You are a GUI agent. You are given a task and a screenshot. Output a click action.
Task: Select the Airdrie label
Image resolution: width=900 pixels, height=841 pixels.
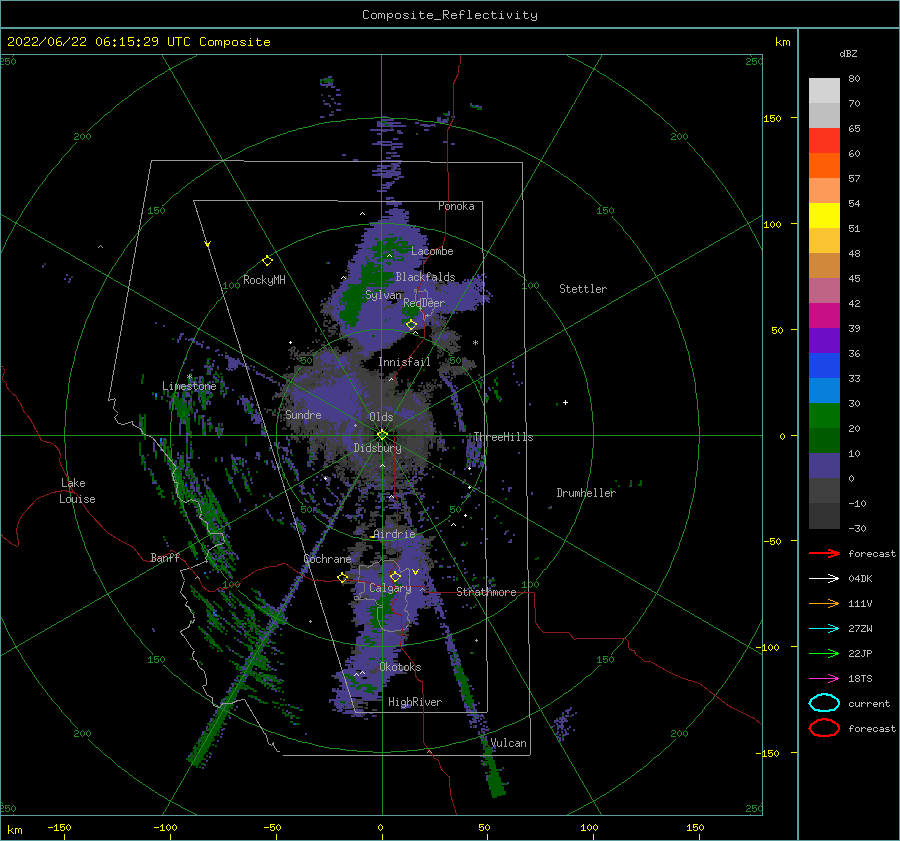394,534
